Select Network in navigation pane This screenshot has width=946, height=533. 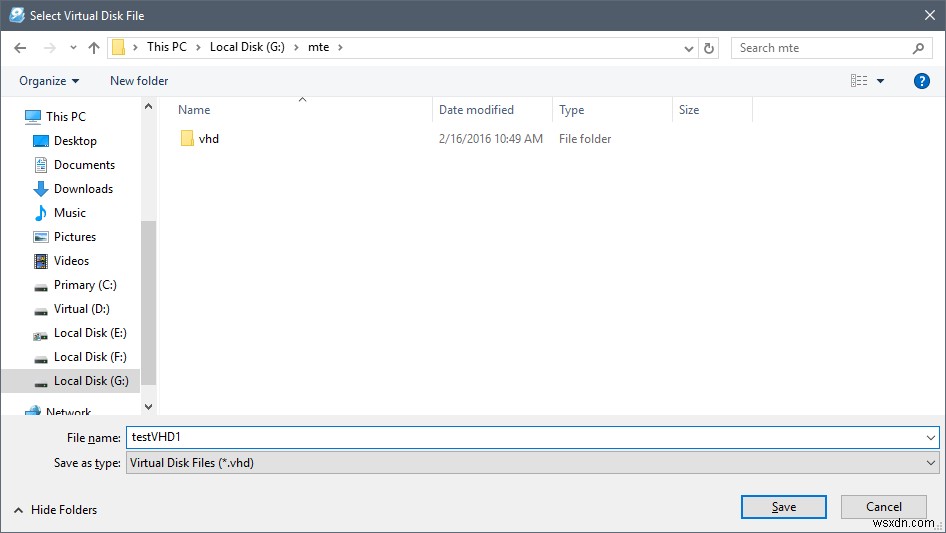68,411
